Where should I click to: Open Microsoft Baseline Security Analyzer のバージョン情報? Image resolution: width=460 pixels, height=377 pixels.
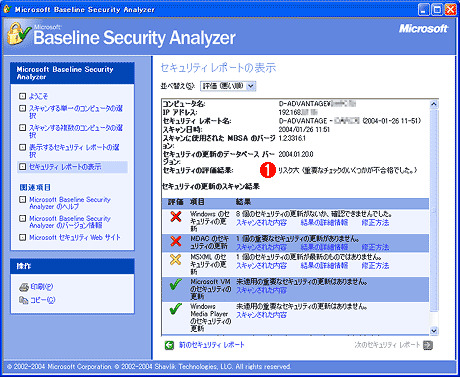(70, 222)
